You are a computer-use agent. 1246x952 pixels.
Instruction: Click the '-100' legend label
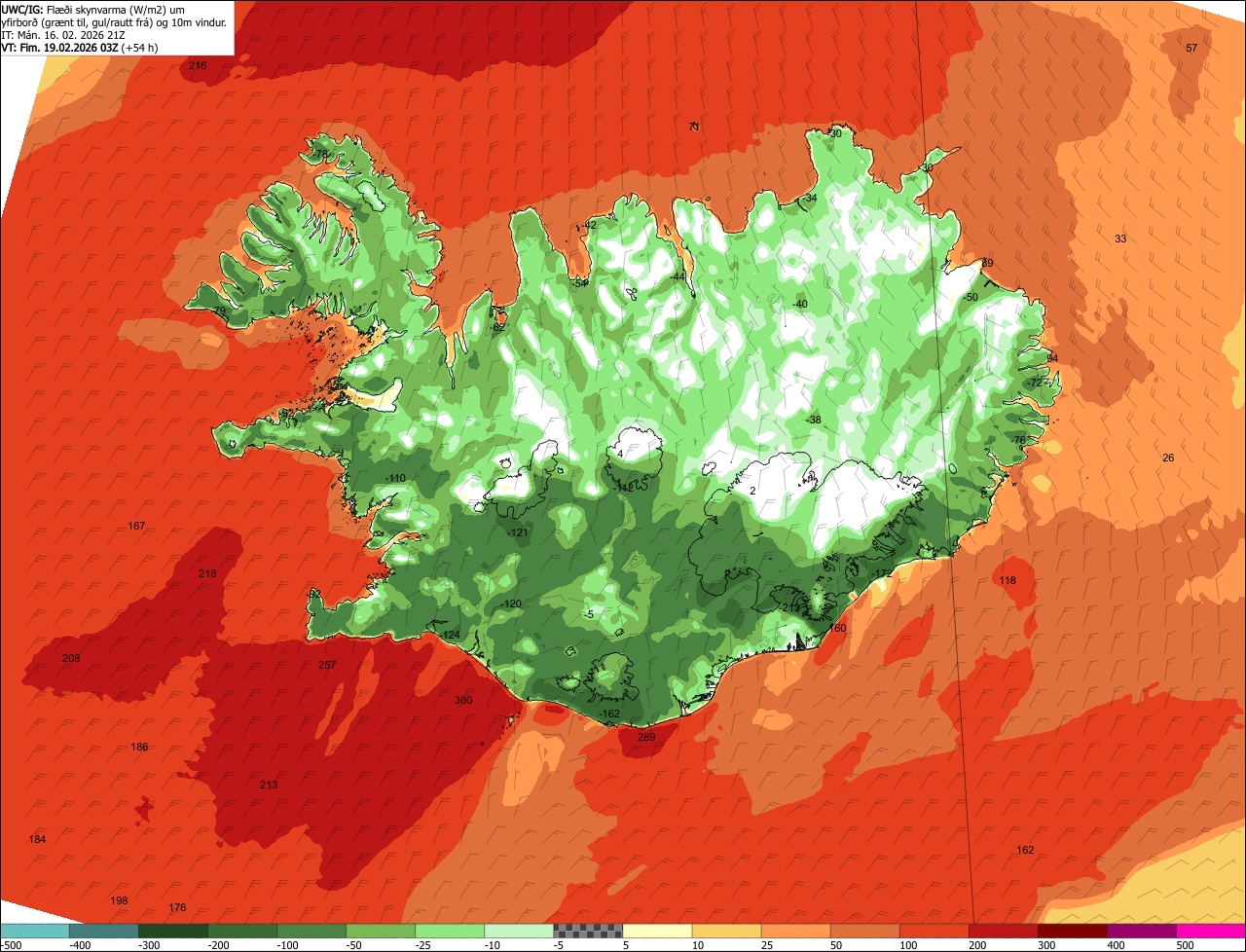[x=288, y=945]
